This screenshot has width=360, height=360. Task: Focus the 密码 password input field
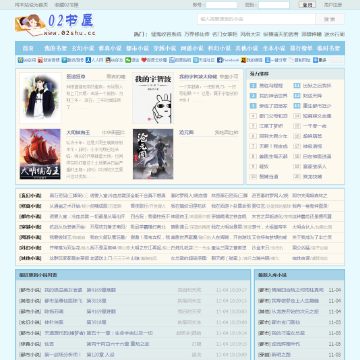point(274,5)
